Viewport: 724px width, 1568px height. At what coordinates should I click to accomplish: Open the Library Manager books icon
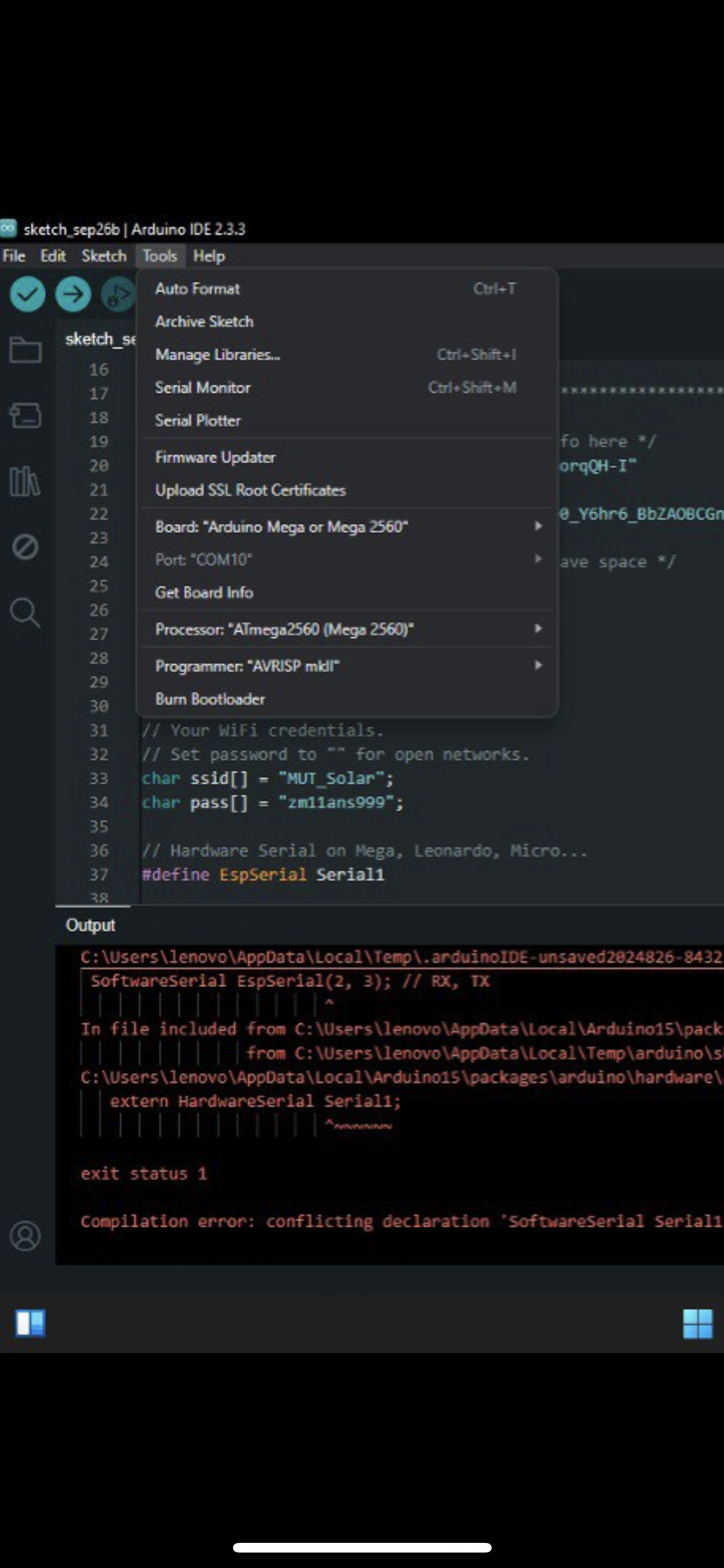pos(25,481)
